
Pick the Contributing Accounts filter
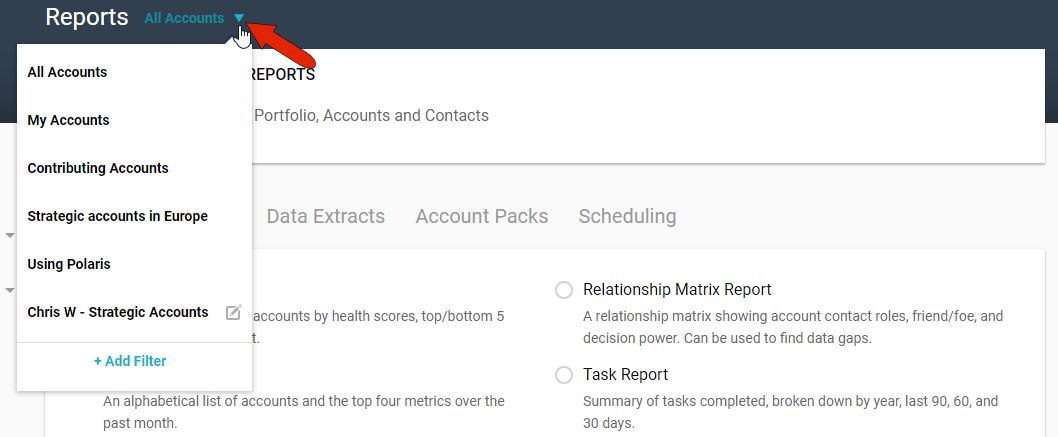[98, 168]
